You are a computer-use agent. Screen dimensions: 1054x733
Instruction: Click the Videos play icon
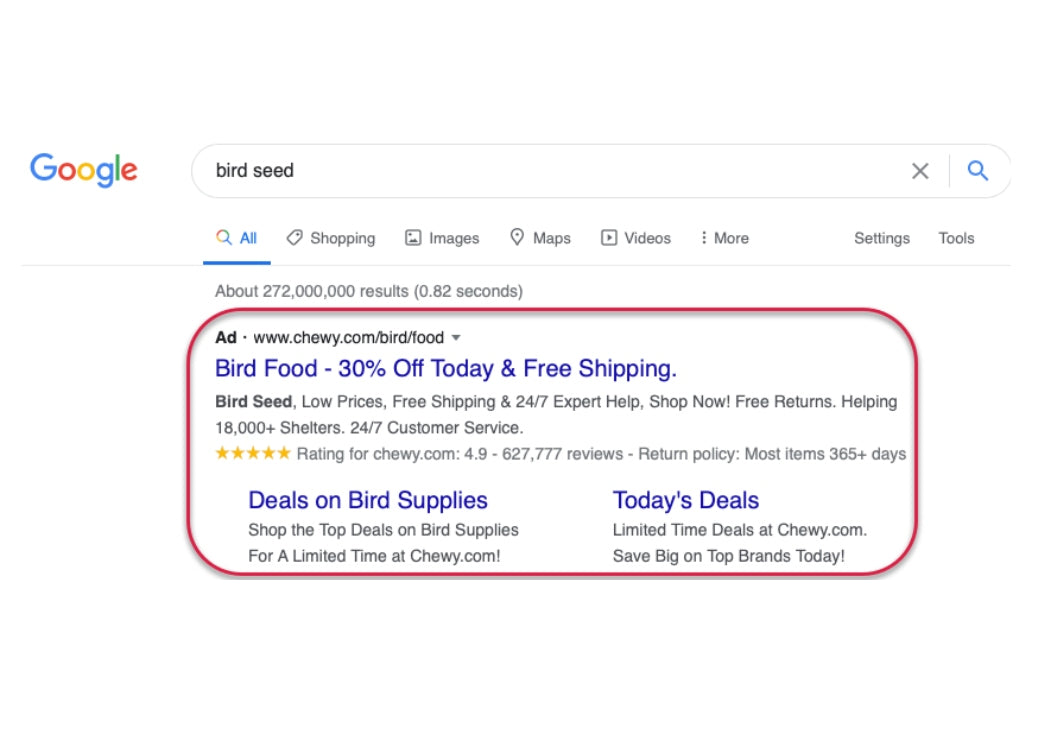(608, 238)
